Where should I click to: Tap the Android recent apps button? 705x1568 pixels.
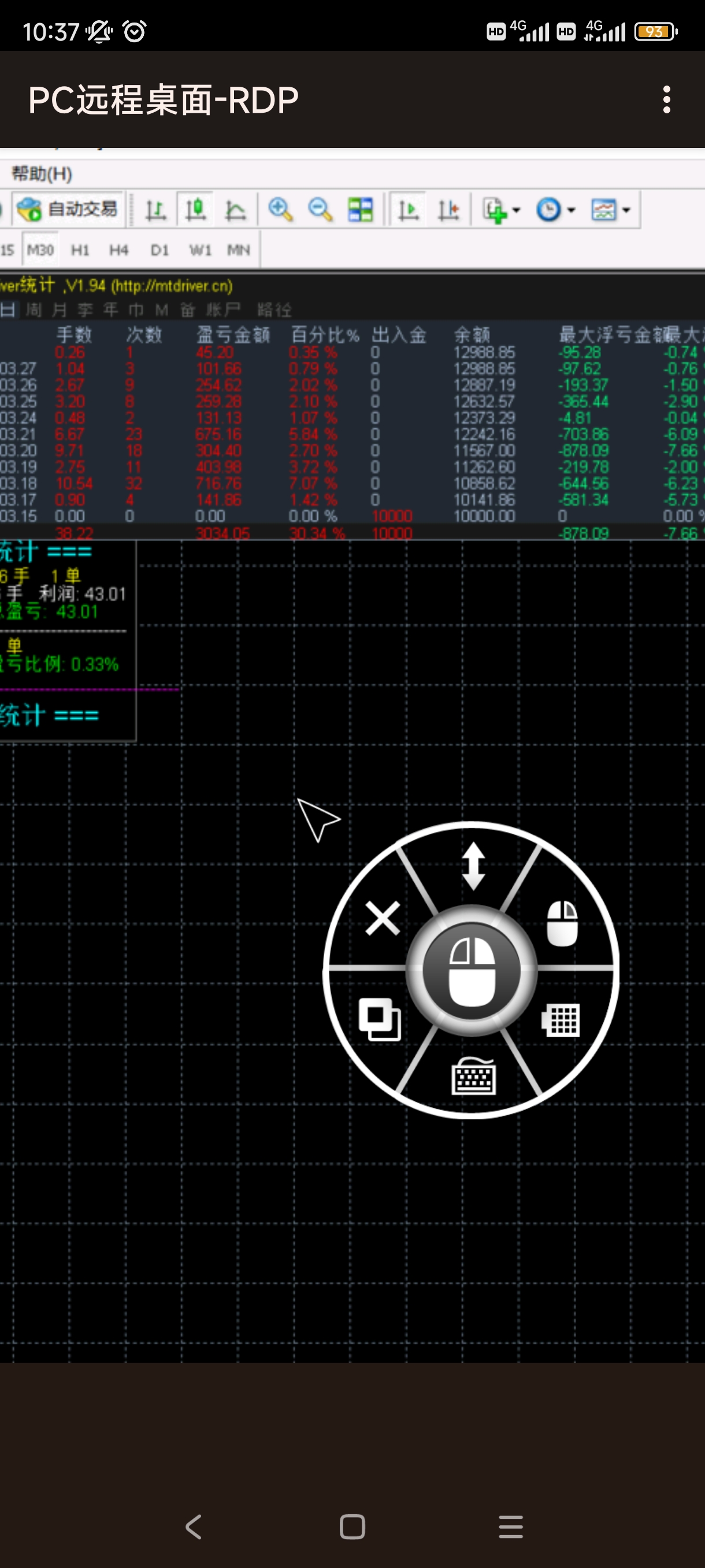click(x=511, y=1527)
